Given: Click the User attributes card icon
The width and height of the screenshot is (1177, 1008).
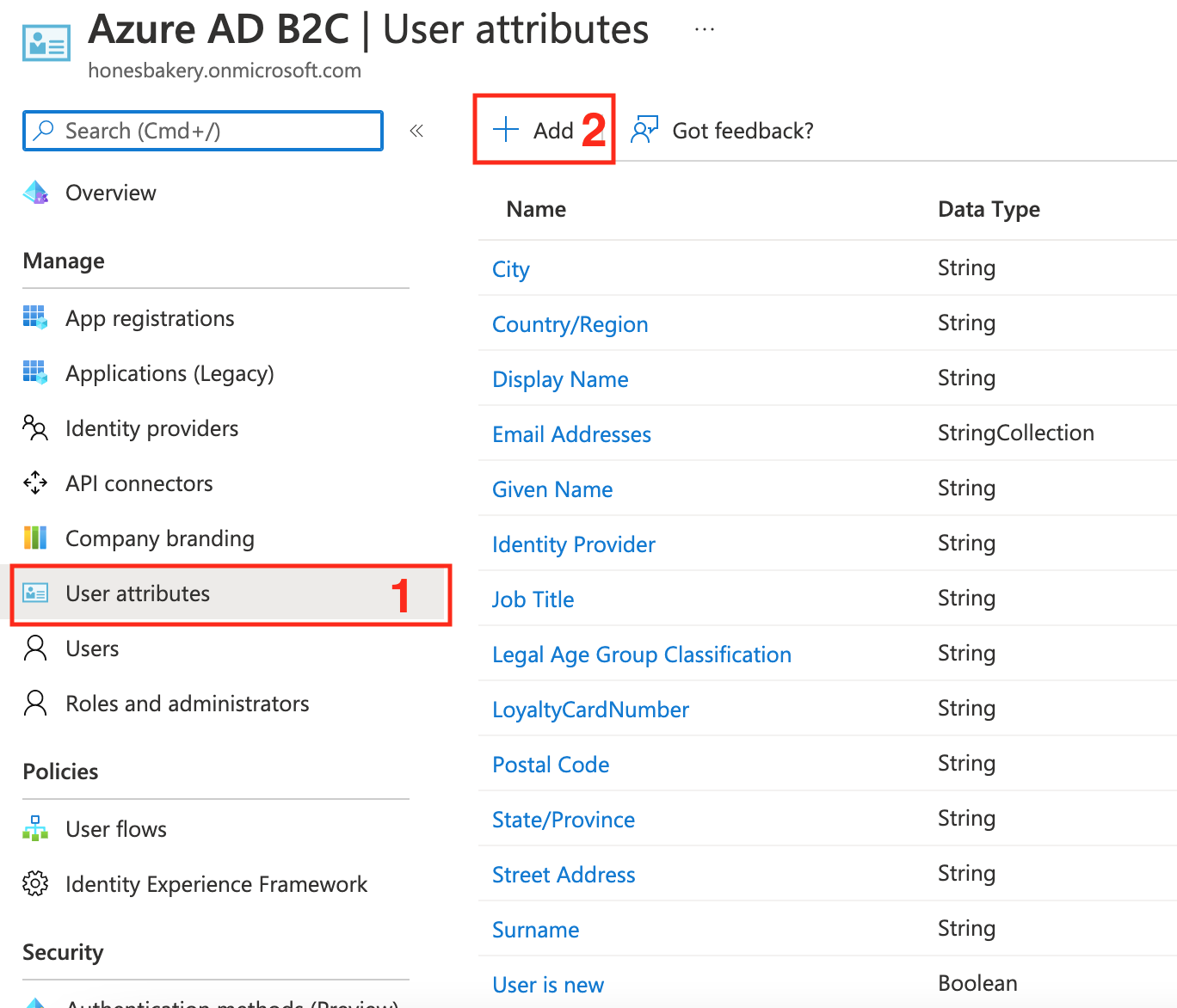Looking at the screenshot, I should point(35,593).
